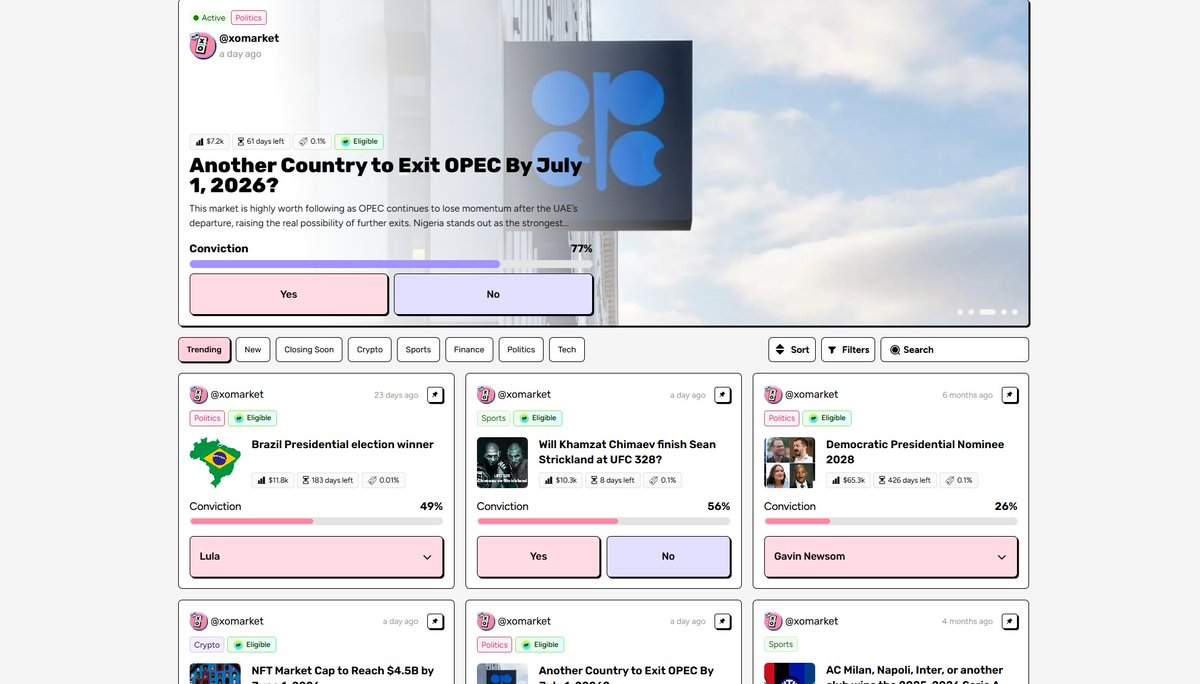Pin the Khamzat Chimaev UFC 328 card

722,395
